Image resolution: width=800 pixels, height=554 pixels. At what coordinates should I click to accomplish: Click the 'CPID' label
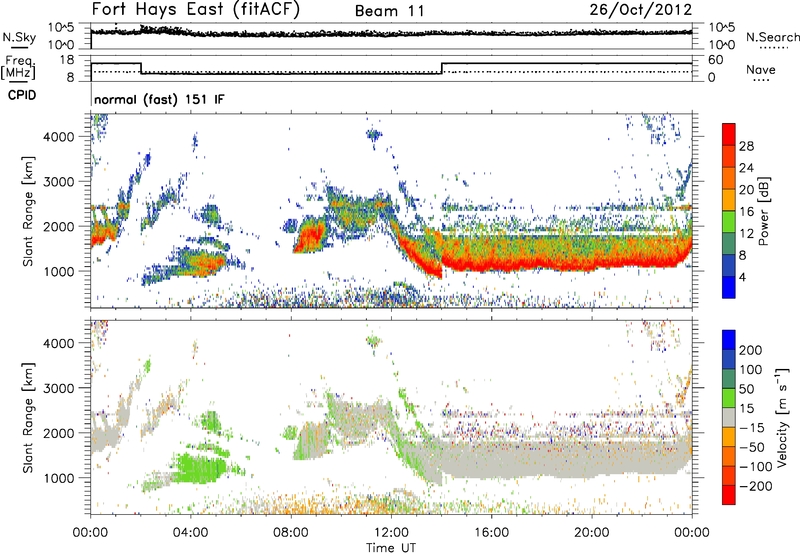pos(22,95)
